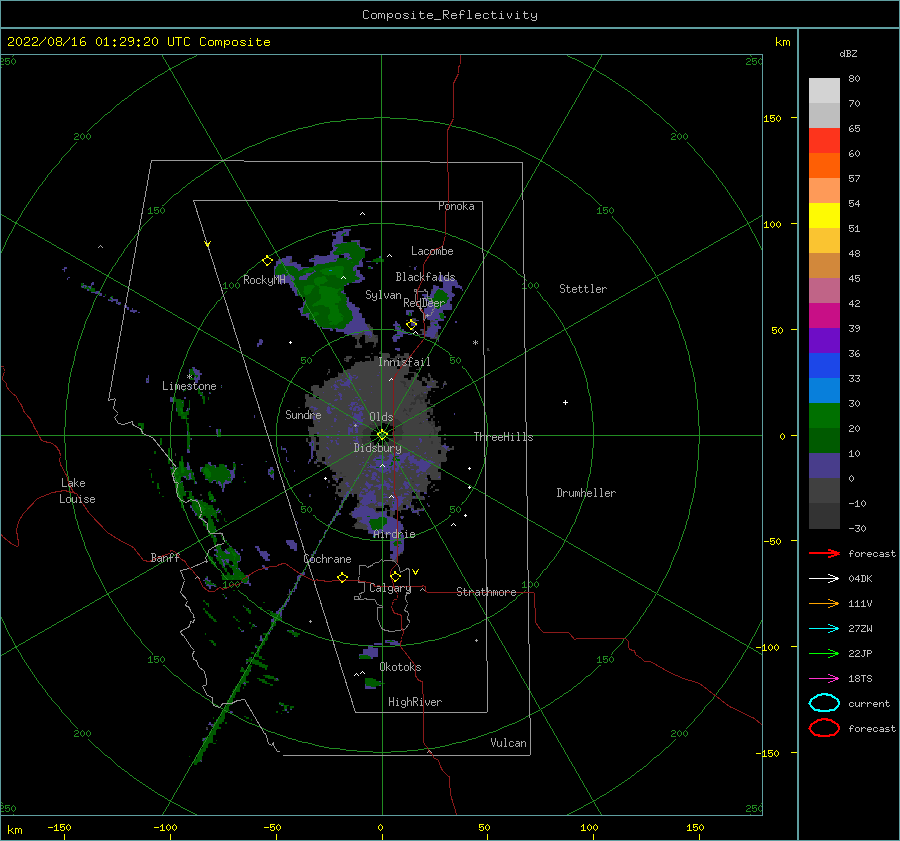Click the light gray 80 dBZ swatch

pyautogui.click(x=824, y=90)
